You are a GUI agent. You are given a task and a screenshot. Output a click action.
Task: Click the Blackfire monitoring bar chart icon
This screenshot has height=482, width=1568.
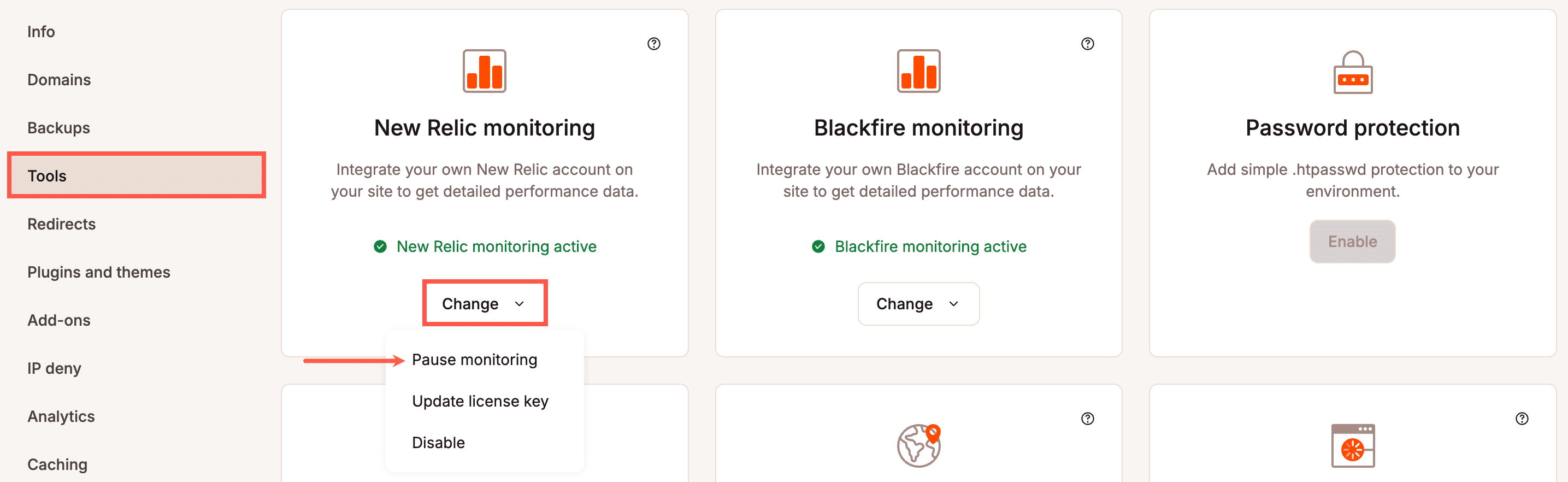click(x=918, y=72)
